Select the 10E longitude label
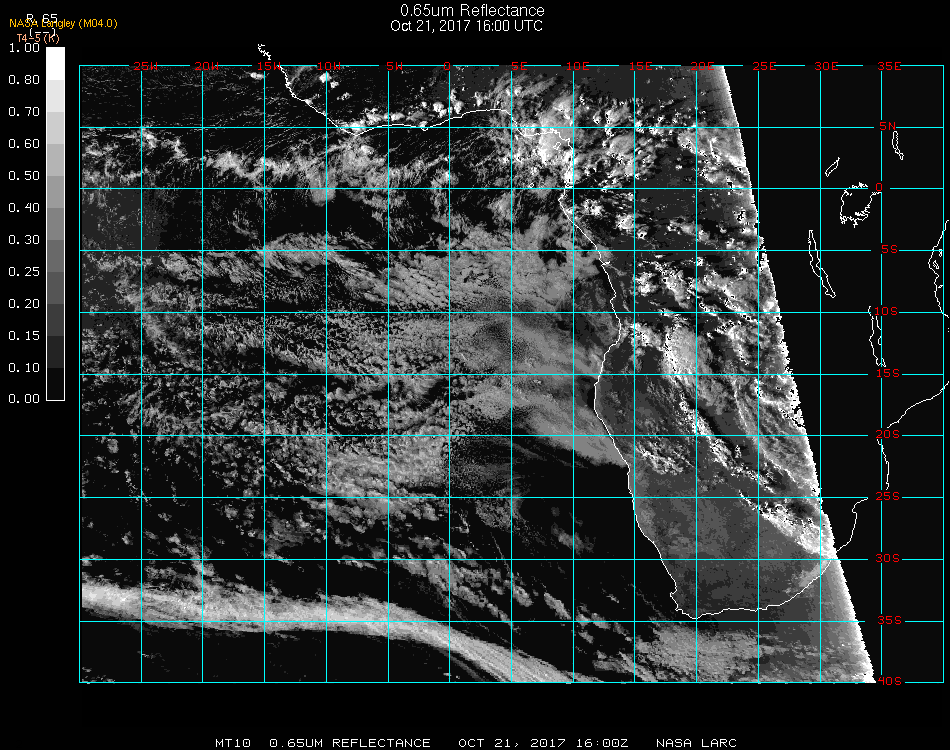The width and height of the screenshot is (950, 750). tap(577, 67)
